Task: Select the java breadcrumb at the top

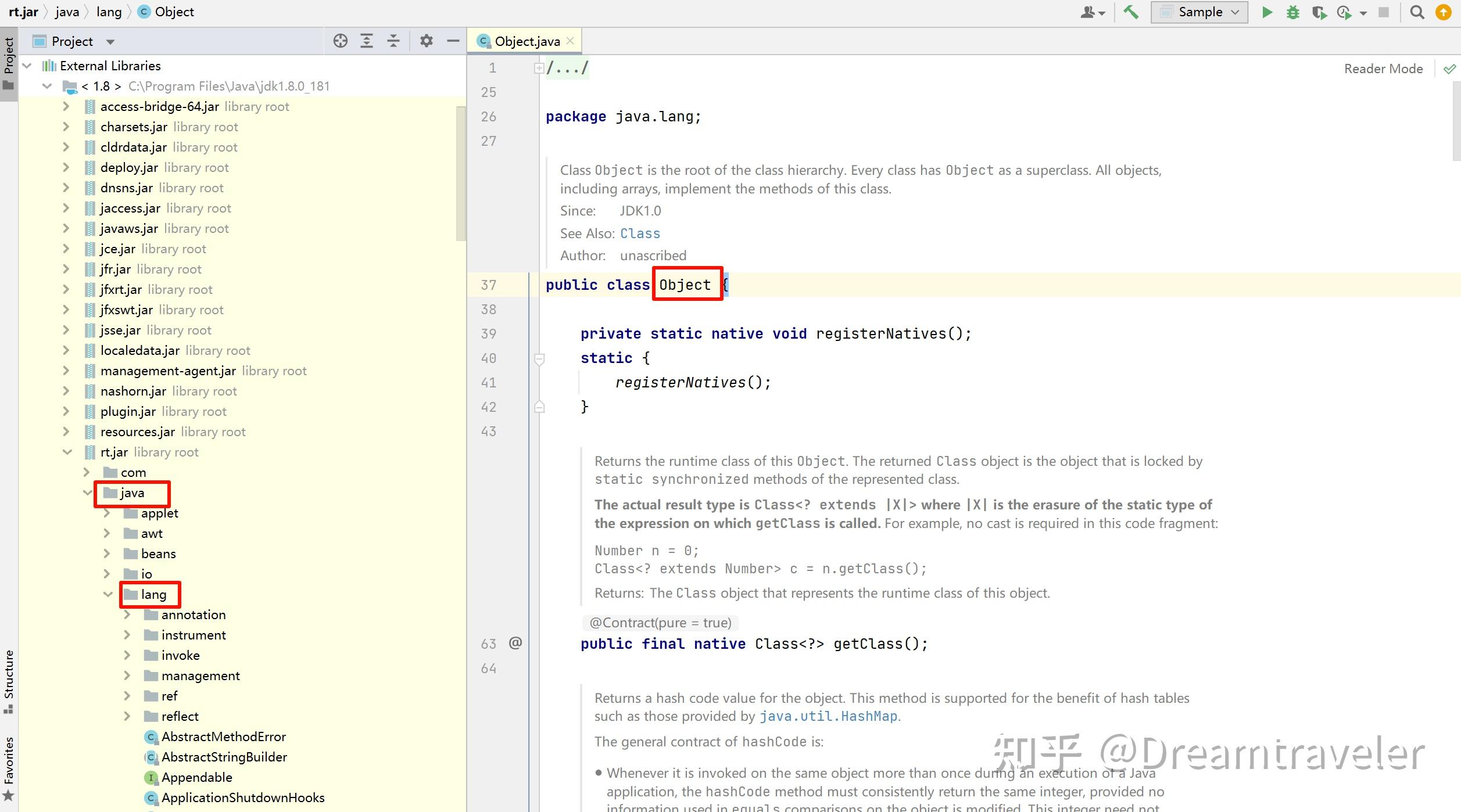Action: tap(66, 12)
